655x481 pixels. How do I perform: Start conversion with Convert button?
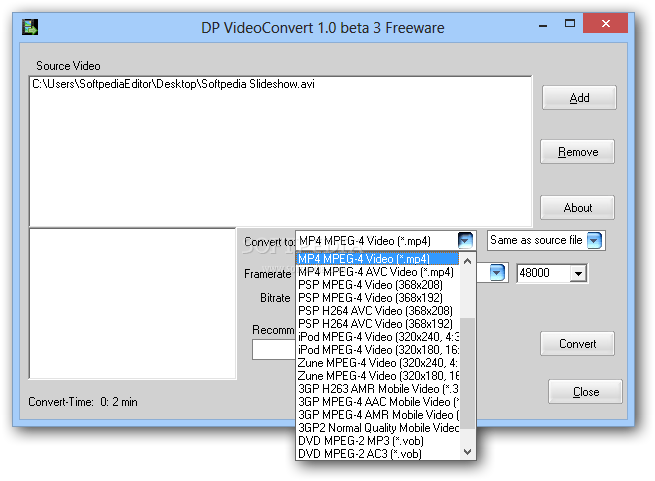pos(578,344)
